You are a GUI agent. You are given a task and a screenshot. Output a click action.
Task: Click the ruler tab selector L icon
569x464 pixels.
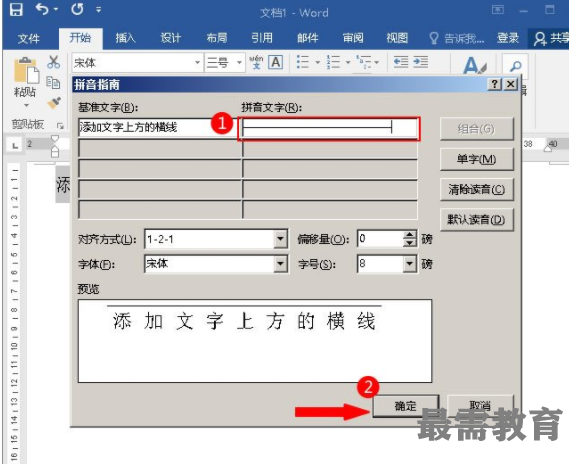(15, 145)
